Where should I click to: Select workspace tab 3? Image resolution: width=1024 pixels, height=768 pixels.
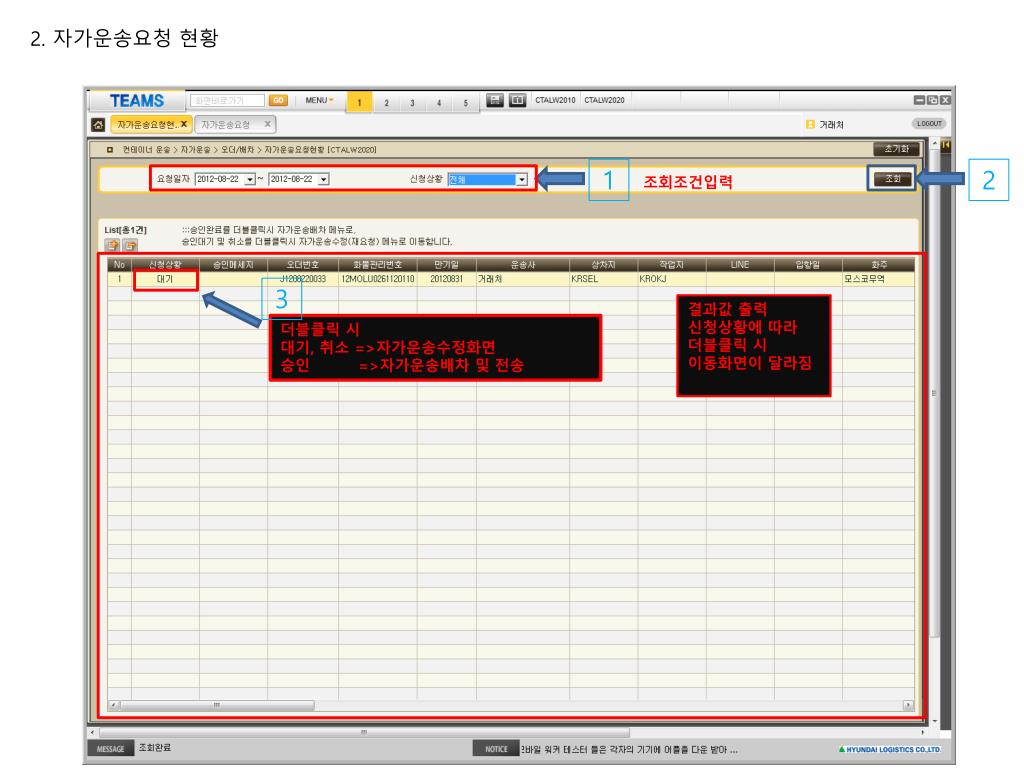(x=412, y=103)
